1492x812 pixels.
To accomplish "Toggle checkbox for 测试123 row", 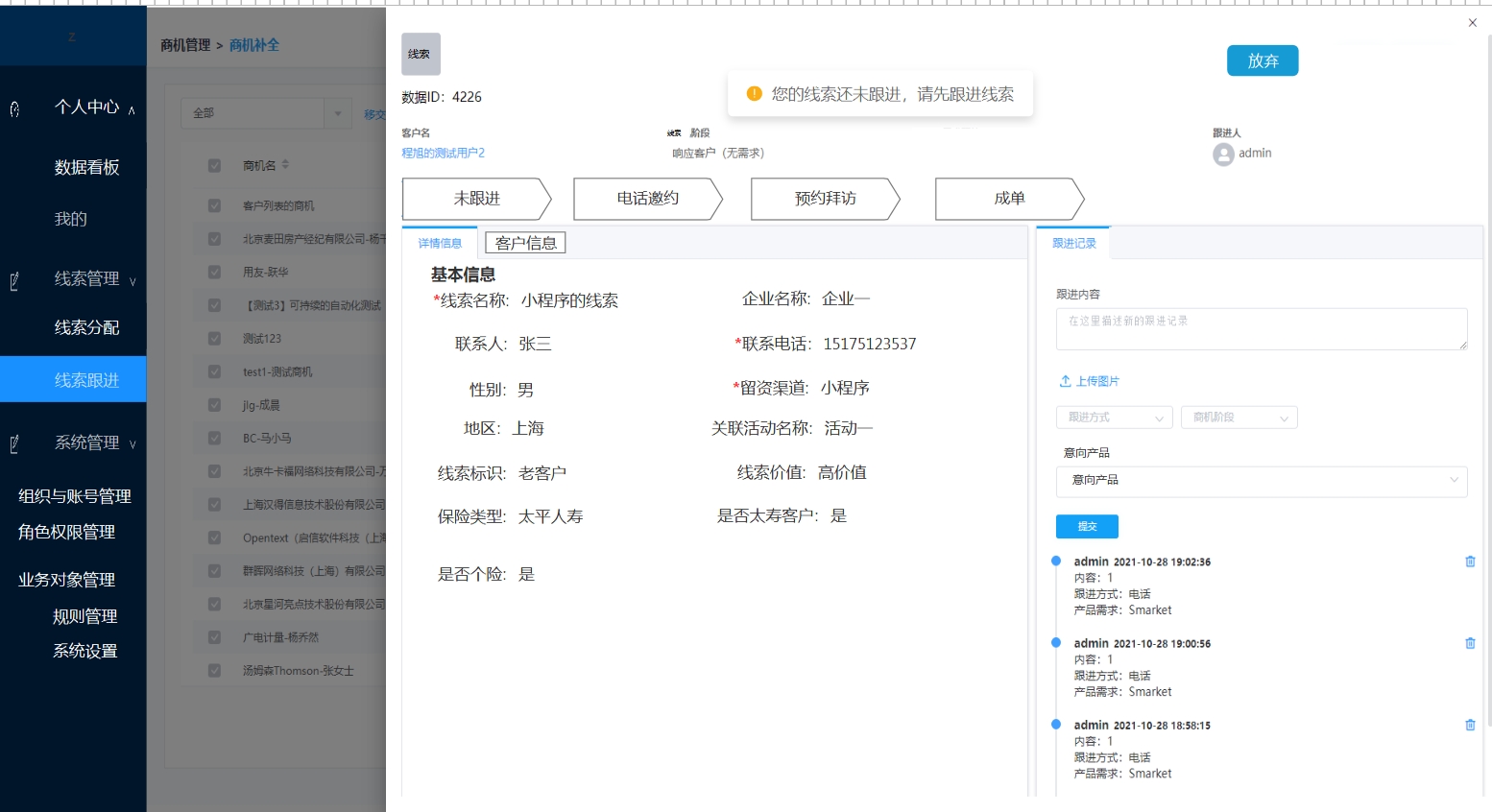I will pyautogui.click(x=214, y=338).
